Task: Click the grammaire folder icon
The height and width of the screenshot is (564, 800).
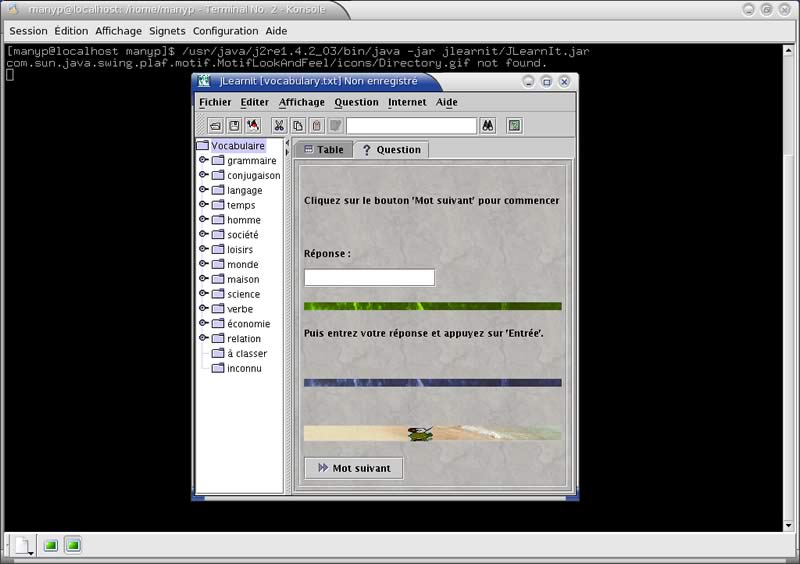Action: pos(218,160)
